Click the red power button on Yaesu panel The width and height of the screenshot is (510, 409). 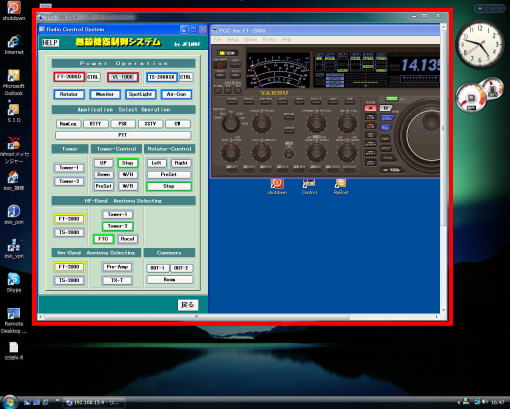point(220,65)
